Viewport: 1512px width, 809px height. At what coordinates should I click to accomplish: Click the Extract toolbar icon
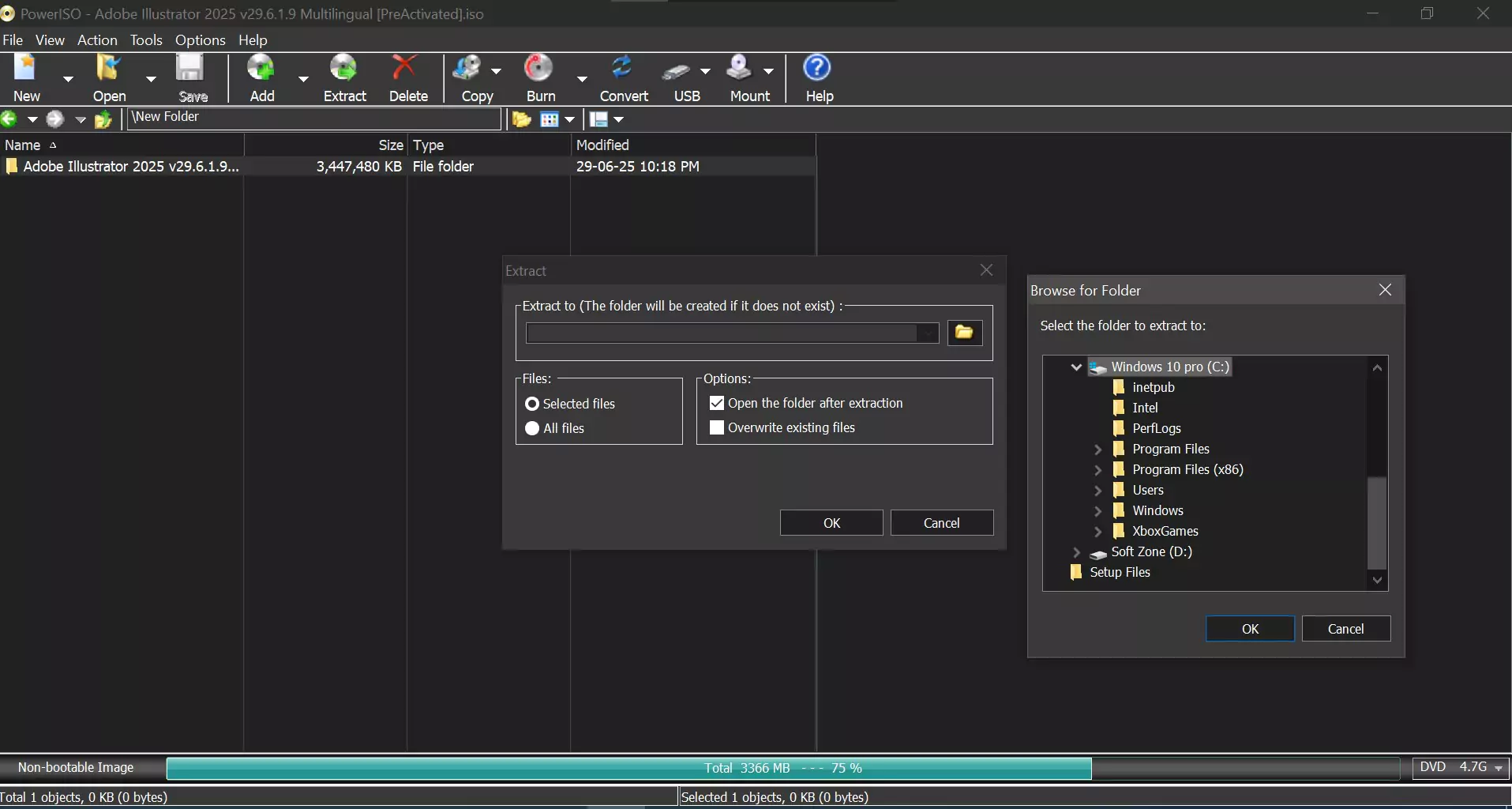point(343,69)
